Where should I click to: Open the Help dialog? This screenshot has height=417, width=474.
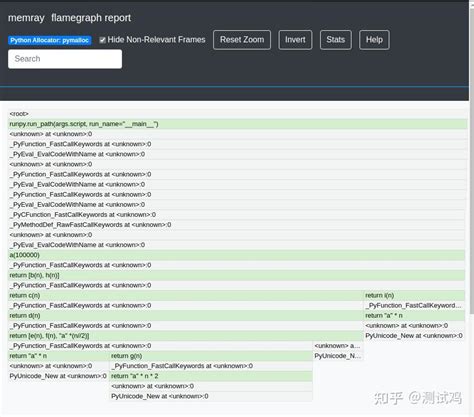coord(374,40)
